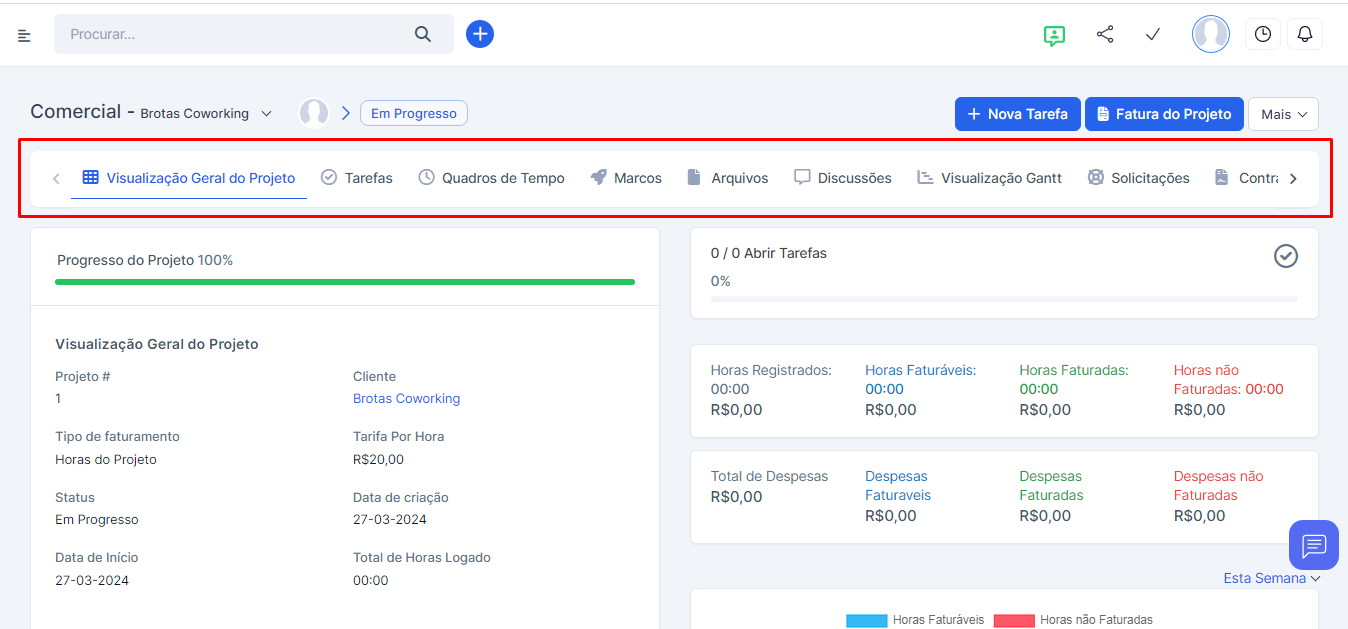Toggle Horas Faturáveis blue legend swatch

point(866,621)
